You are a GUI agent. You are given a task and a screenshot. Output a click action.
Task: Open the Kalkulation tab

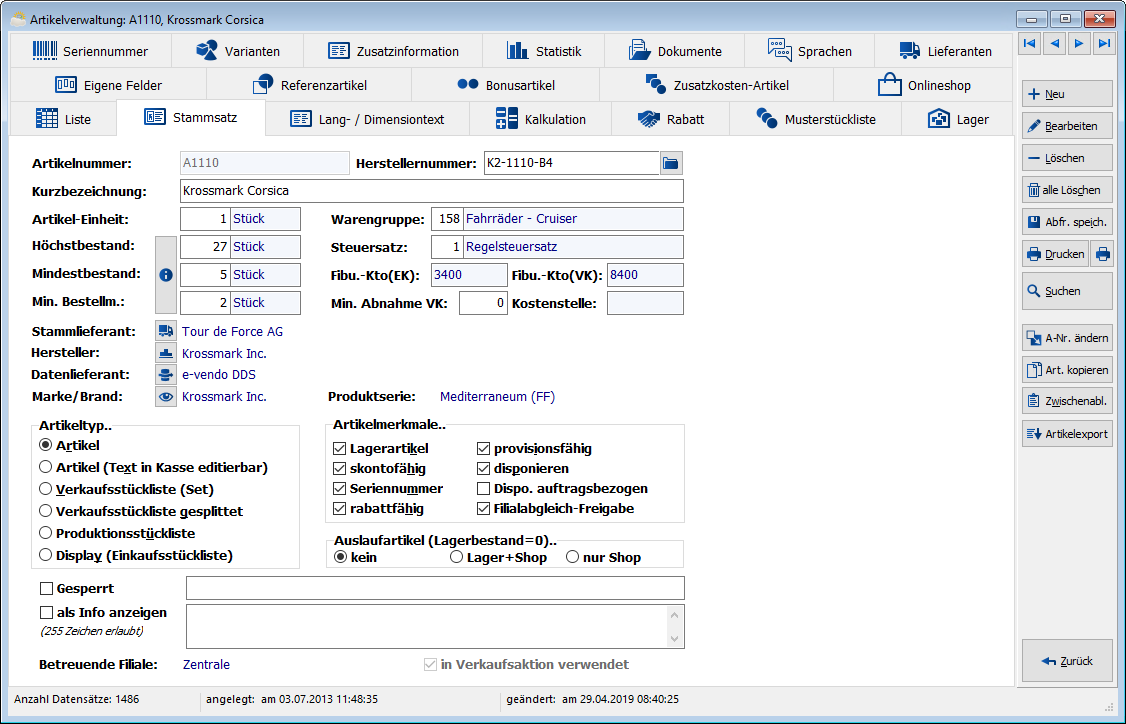(540, 119)
